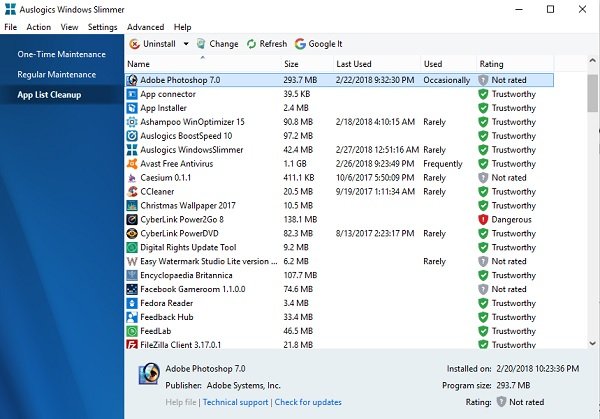This screenshot has width=600, height=419.
Task: Select the Avast Free Antivirus icon
Action: [132, 164]
